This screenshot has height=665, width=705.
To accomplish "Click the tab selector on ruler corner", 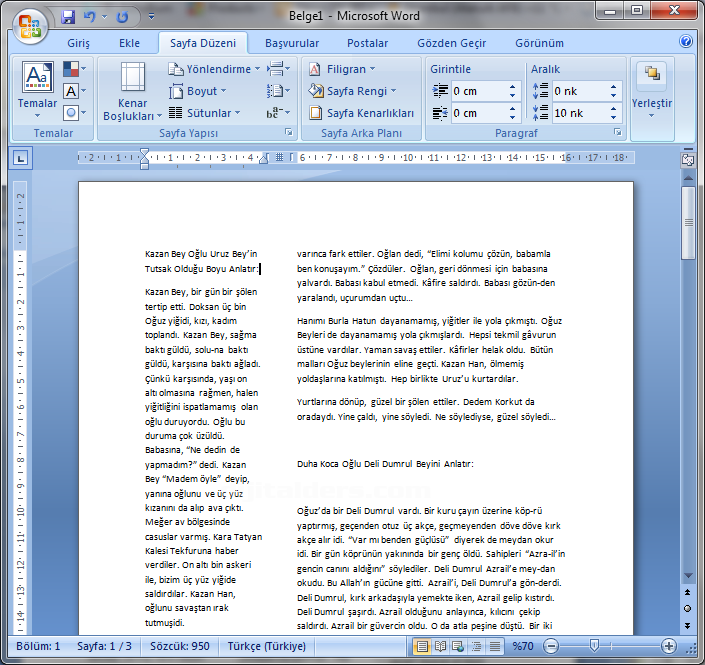I will pyautogui.click(x=21, y=158).
